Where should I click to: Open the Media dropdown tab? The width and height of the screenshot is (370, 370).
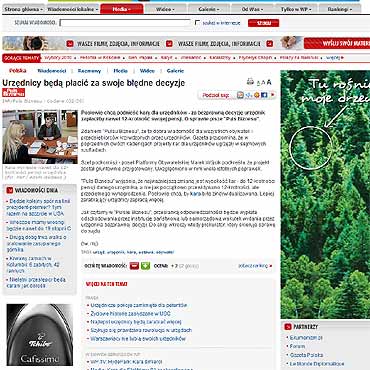tap(122, 9)
